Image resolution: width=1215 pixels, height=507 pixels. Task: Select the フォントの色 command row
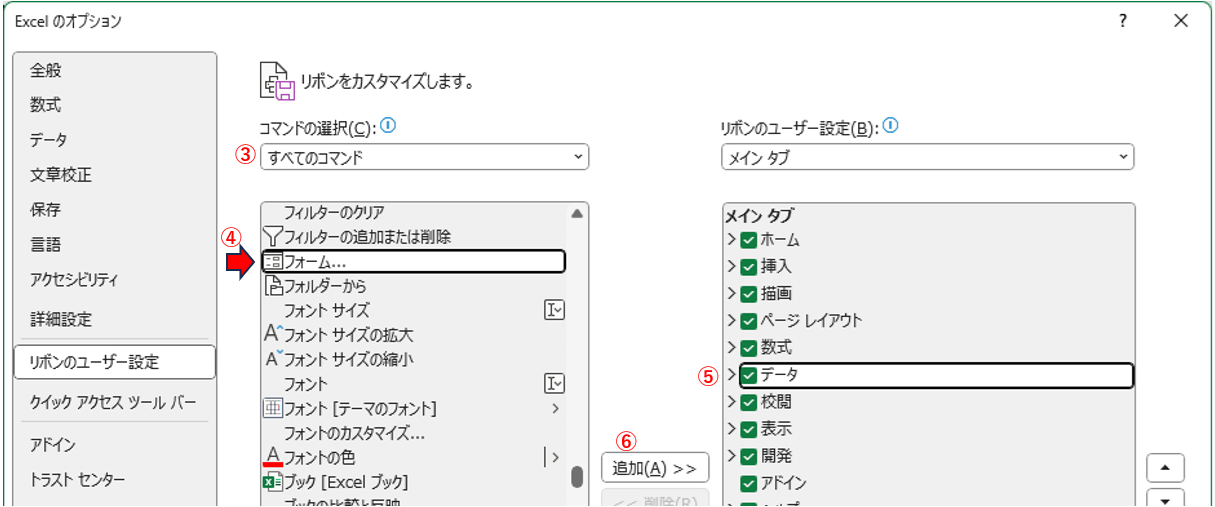(414, 457)
